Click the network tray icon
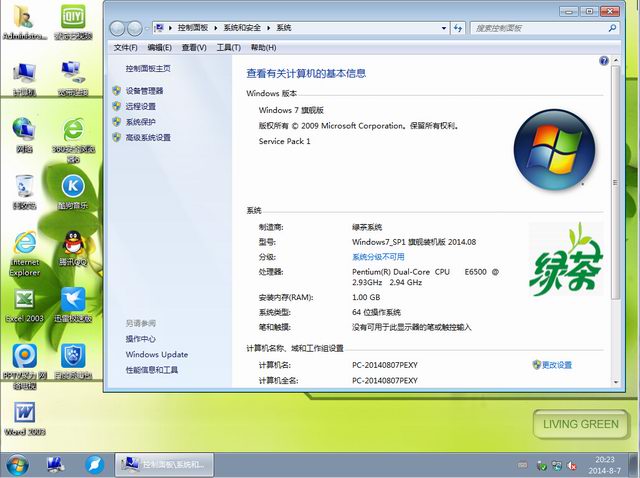The image size is (640, 478). pyautogui.click(x=557, y=465)
